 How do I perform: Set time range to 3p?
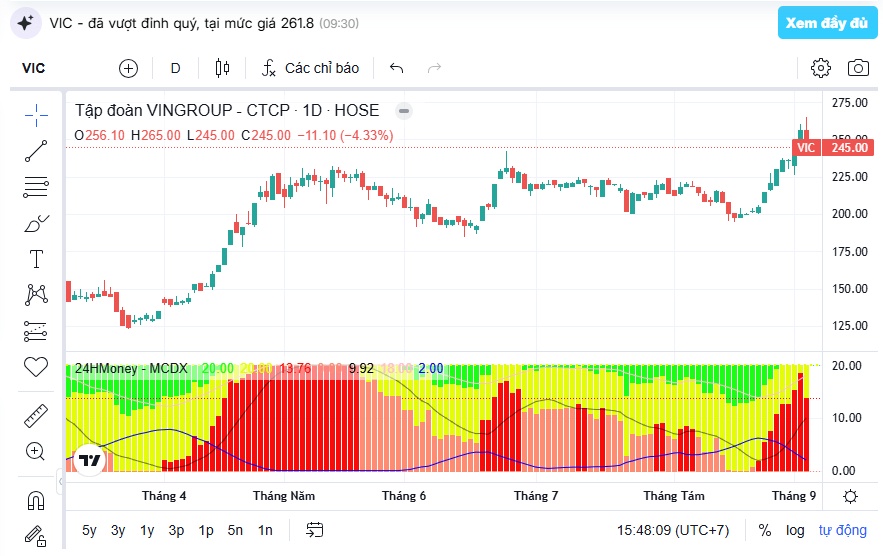[176, 530]
